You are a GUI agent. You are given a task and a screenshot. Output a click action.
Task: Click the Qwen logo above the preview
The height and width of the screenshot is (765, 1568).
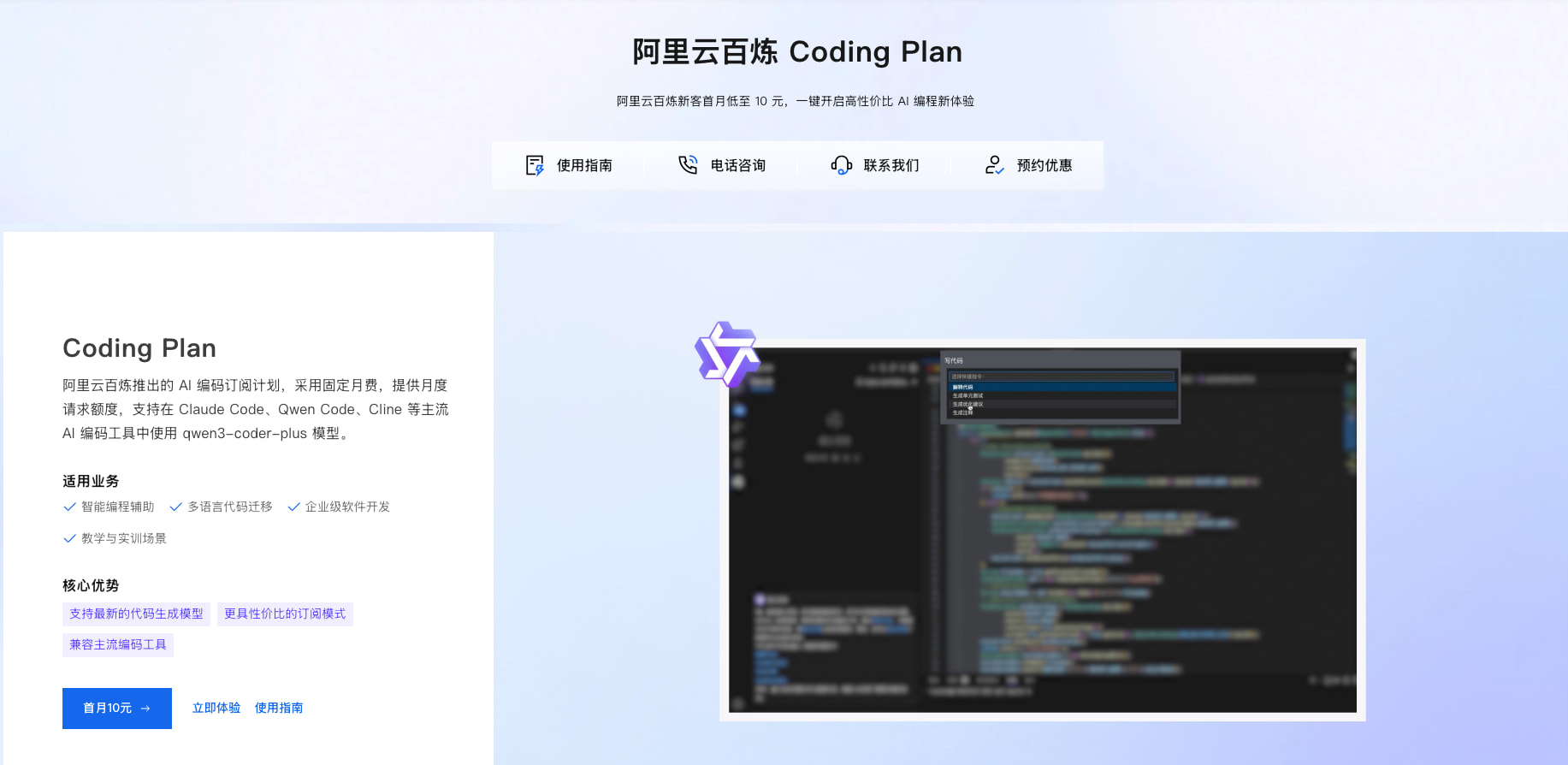coord(727,353)
